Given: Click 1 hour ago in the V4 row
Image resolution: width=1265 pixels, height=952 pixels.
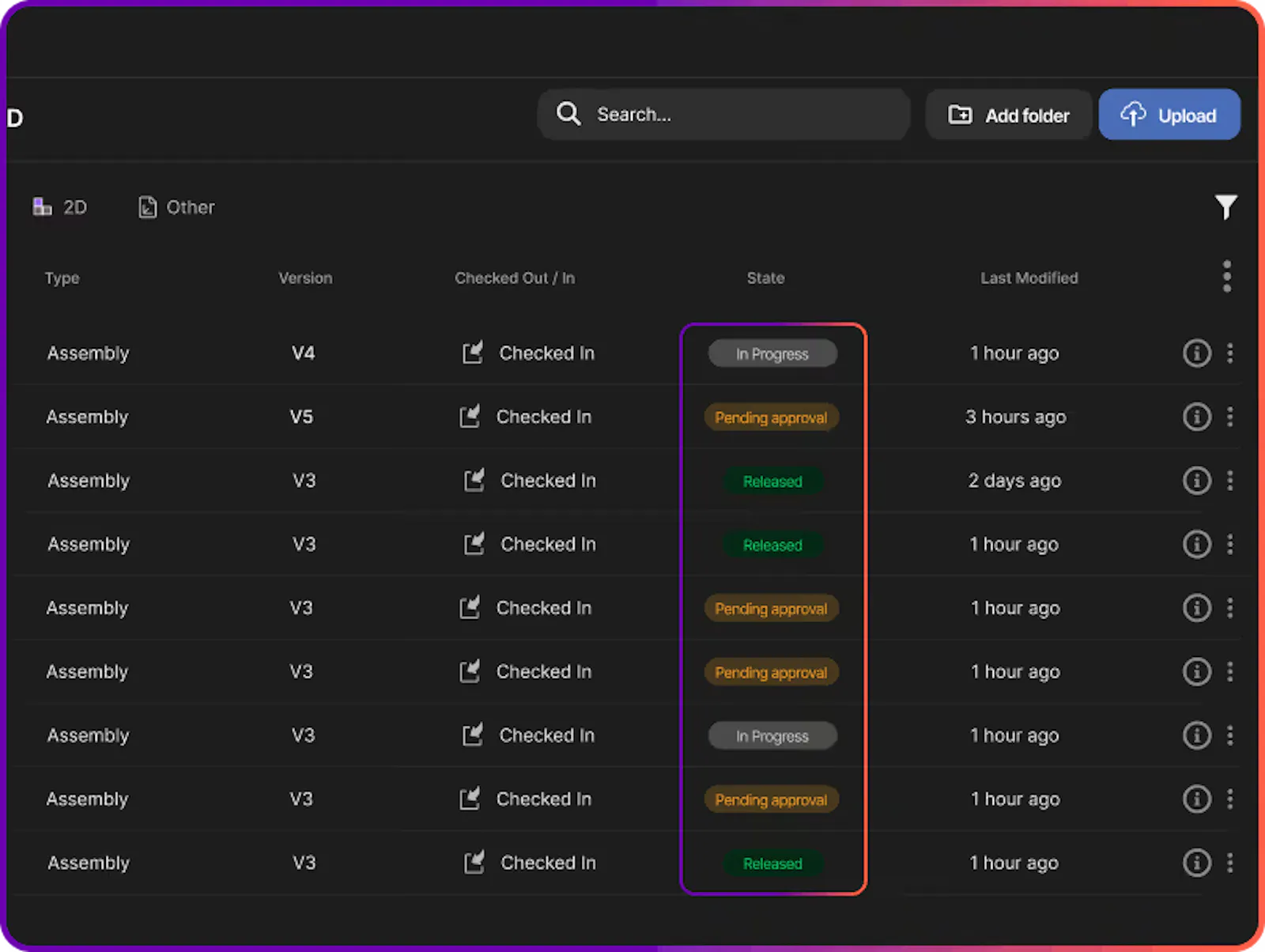Looking at the screenshot, I should [1014, 353].
